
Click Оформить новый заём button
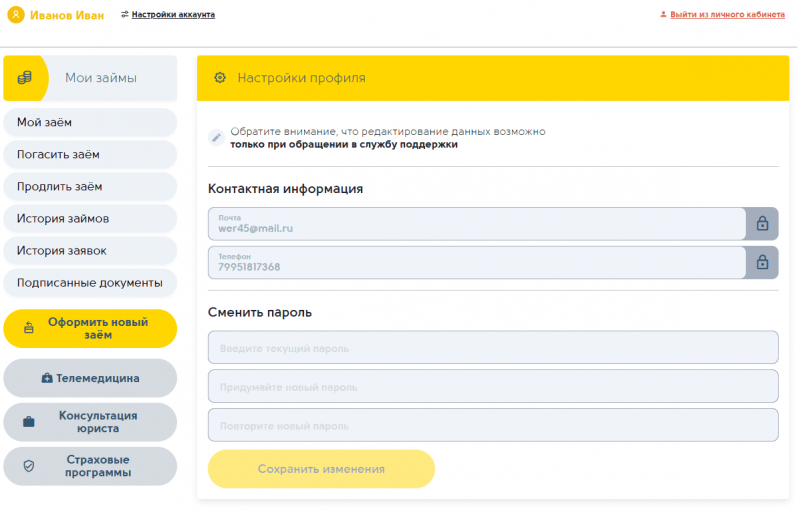click(90, 328)
